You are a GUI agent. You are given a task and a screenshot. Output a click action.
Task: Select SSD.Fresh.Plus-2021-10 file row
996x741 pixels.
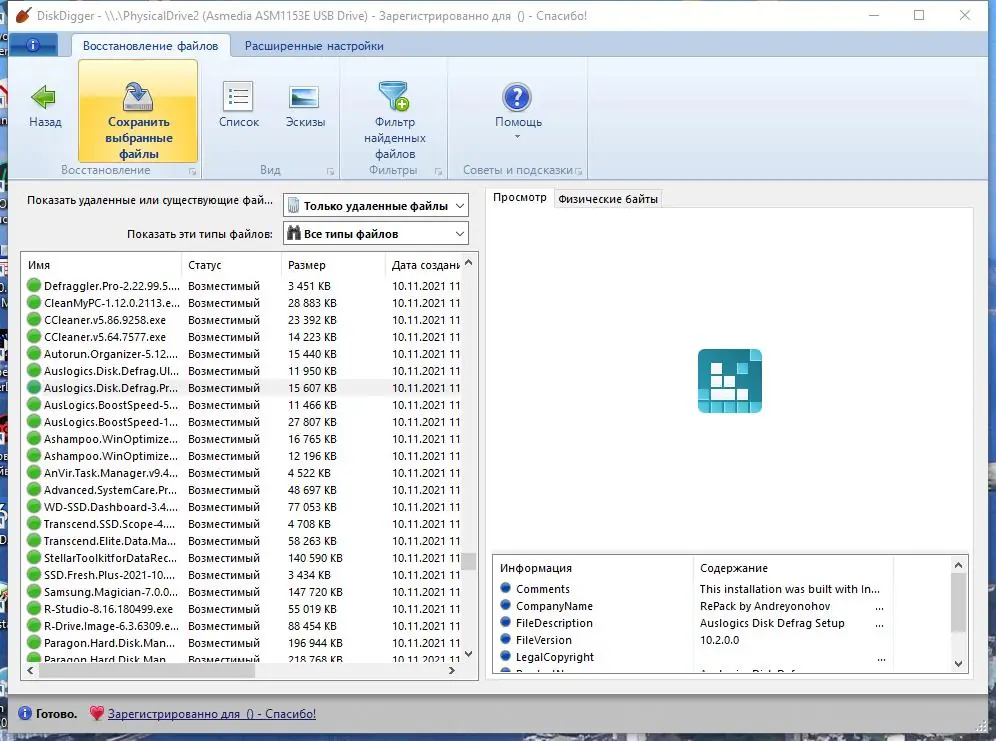(x=243, y=575)
